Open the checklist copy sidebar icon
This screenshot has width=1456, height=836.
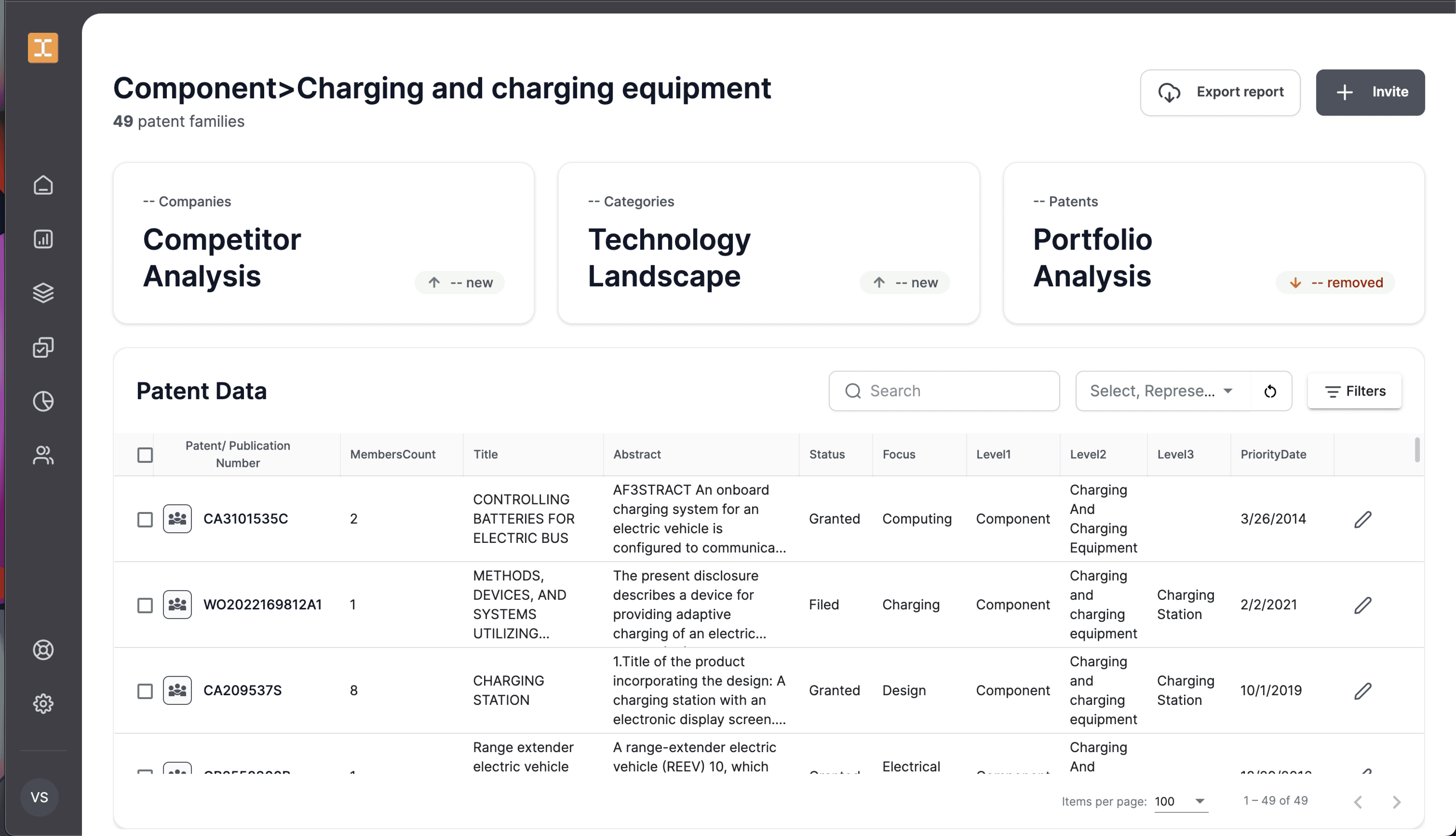tap(43, 347)
